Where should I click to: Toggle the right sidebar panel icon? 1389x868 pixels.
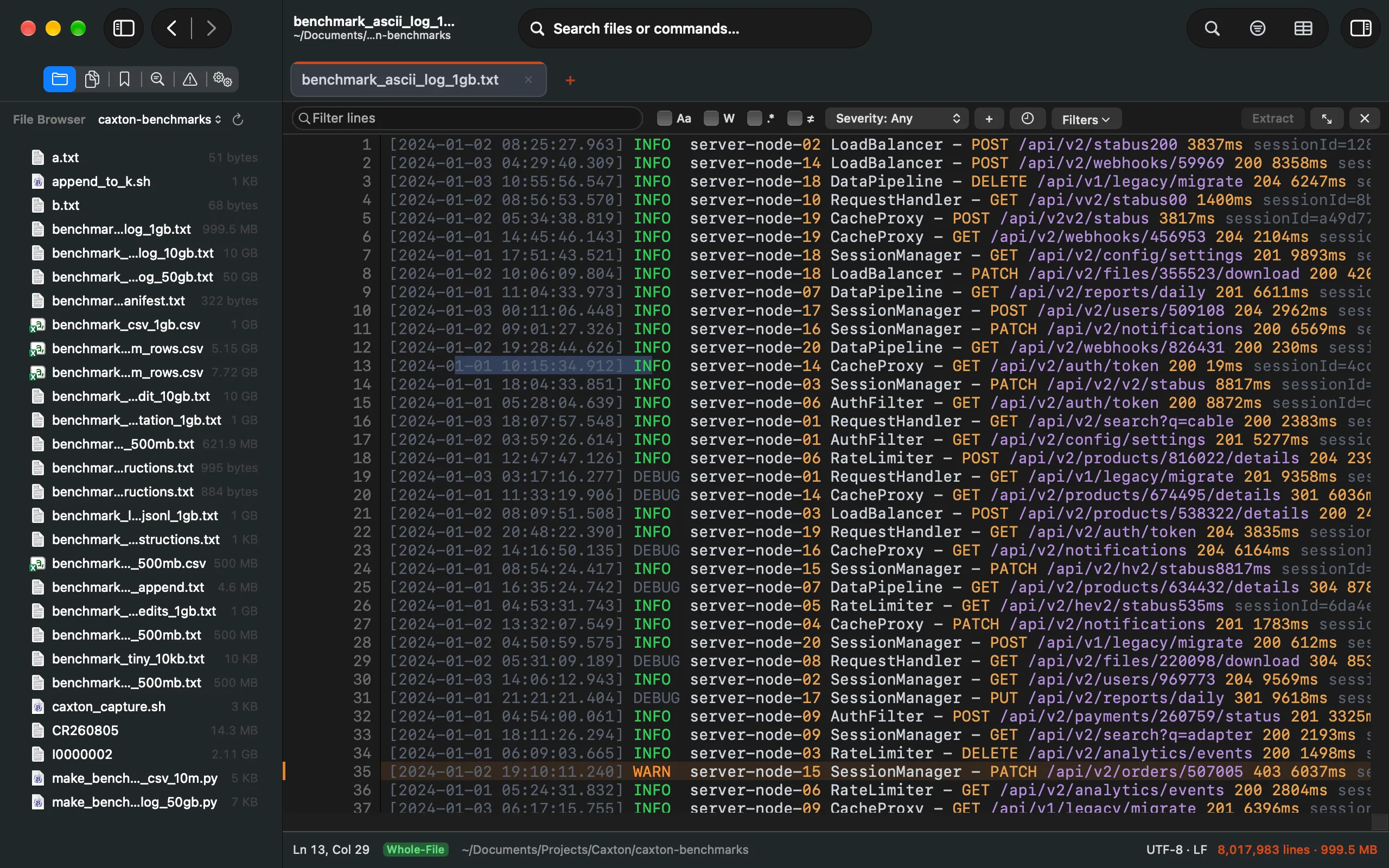click(x=1360, y=28)
